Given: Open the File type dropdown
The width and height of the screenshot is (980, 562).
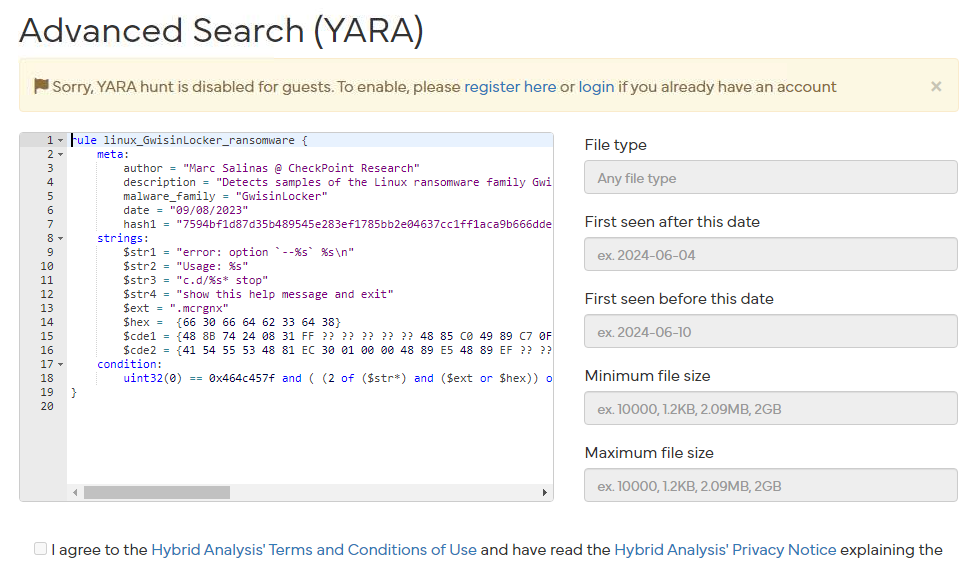Looking at the screenshot, I should pyautogui.click(x=770, y=178).
